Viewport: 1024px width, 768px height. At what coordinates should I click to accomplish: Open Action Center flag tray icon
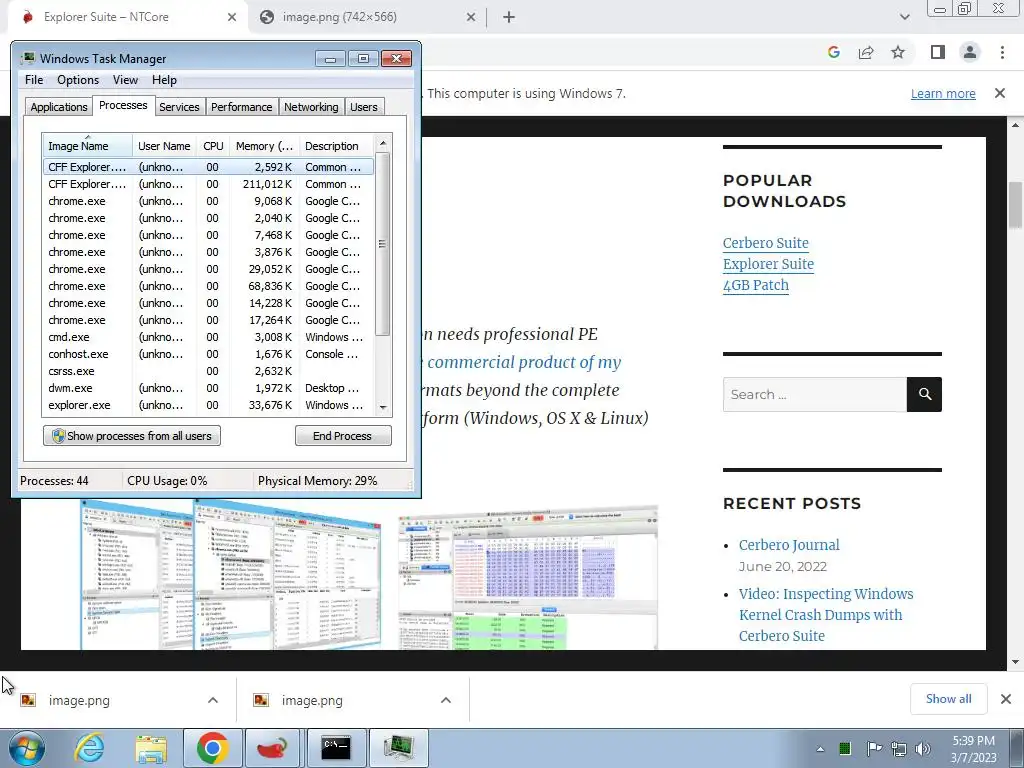coord(873,749)
